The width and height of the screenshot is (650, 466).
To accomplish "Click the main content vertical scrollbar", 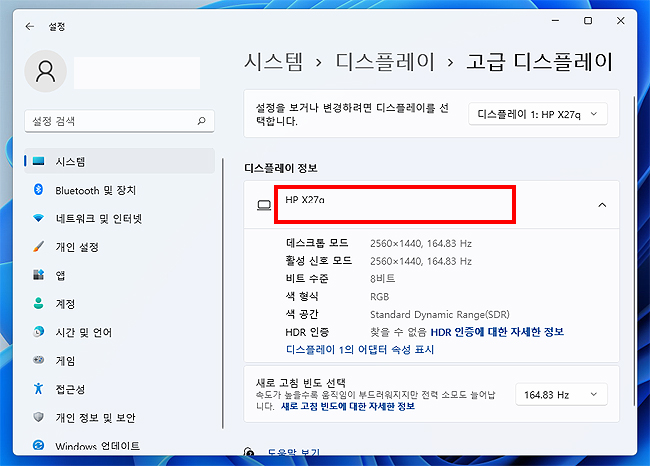I will [x=634, y=251].
